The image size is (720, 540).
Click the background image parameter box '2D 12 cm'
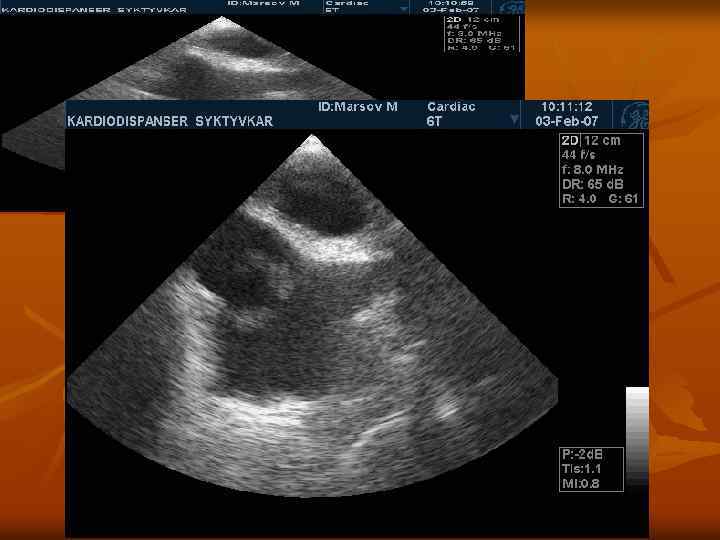tap(482, 34)
